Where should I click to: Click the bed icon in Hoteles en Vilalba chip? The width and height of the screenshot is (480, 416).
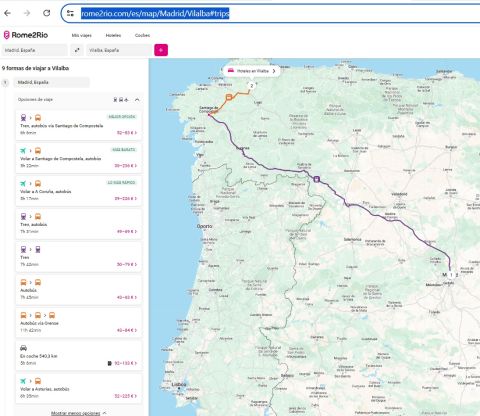coord(231,71)
